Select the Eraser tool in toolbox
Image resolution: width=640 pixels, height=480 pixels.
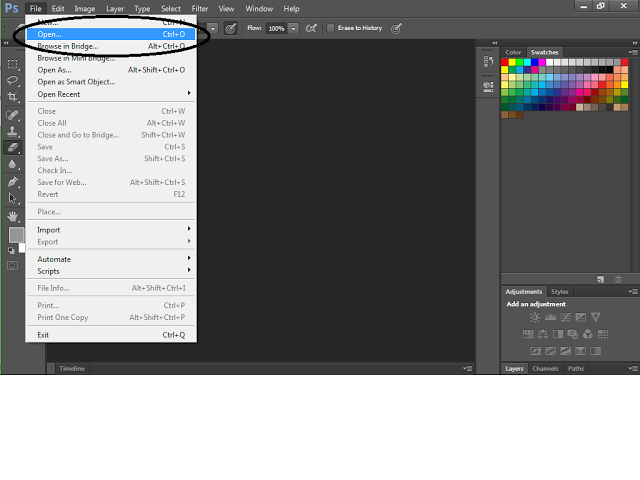point(13,147)
